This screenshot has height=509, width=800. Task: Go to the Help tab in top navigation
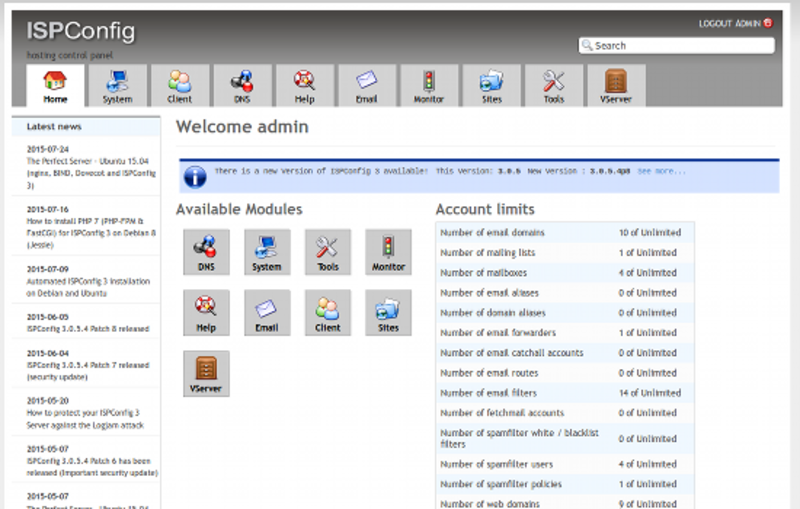click(305, 86)
